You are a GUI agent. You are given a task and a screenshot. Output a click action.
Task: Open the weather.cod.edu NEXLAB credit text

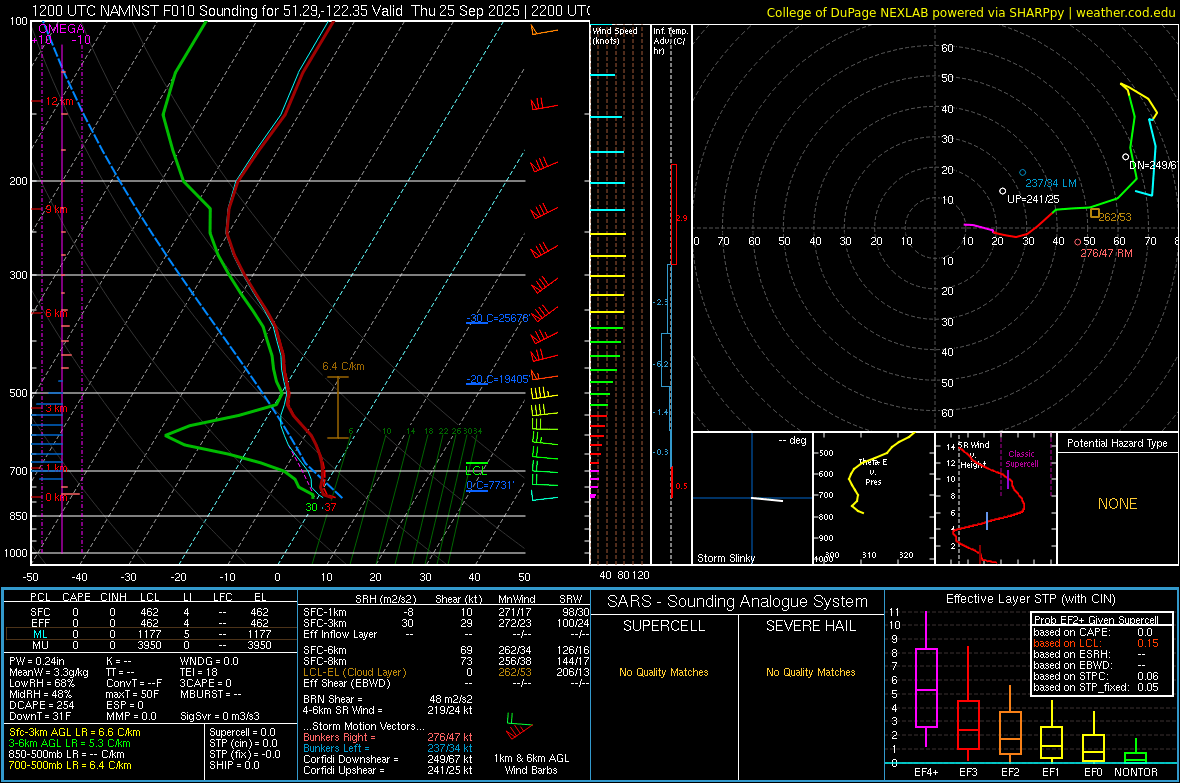pyautogui.click(x=970, y=12)
